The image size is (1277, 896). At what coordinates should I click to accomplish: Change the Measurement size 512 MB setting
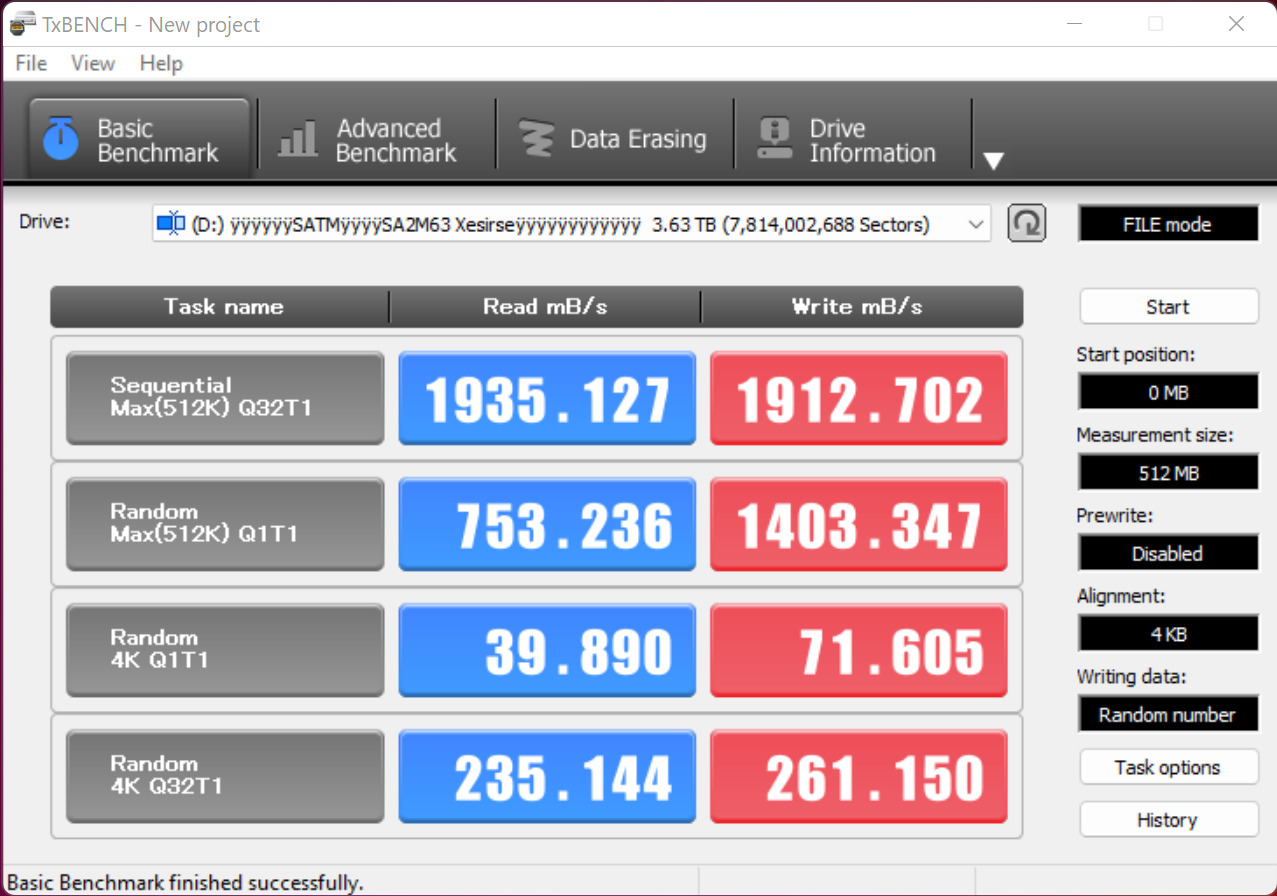pyautogui.click(x=1167, y=473)
